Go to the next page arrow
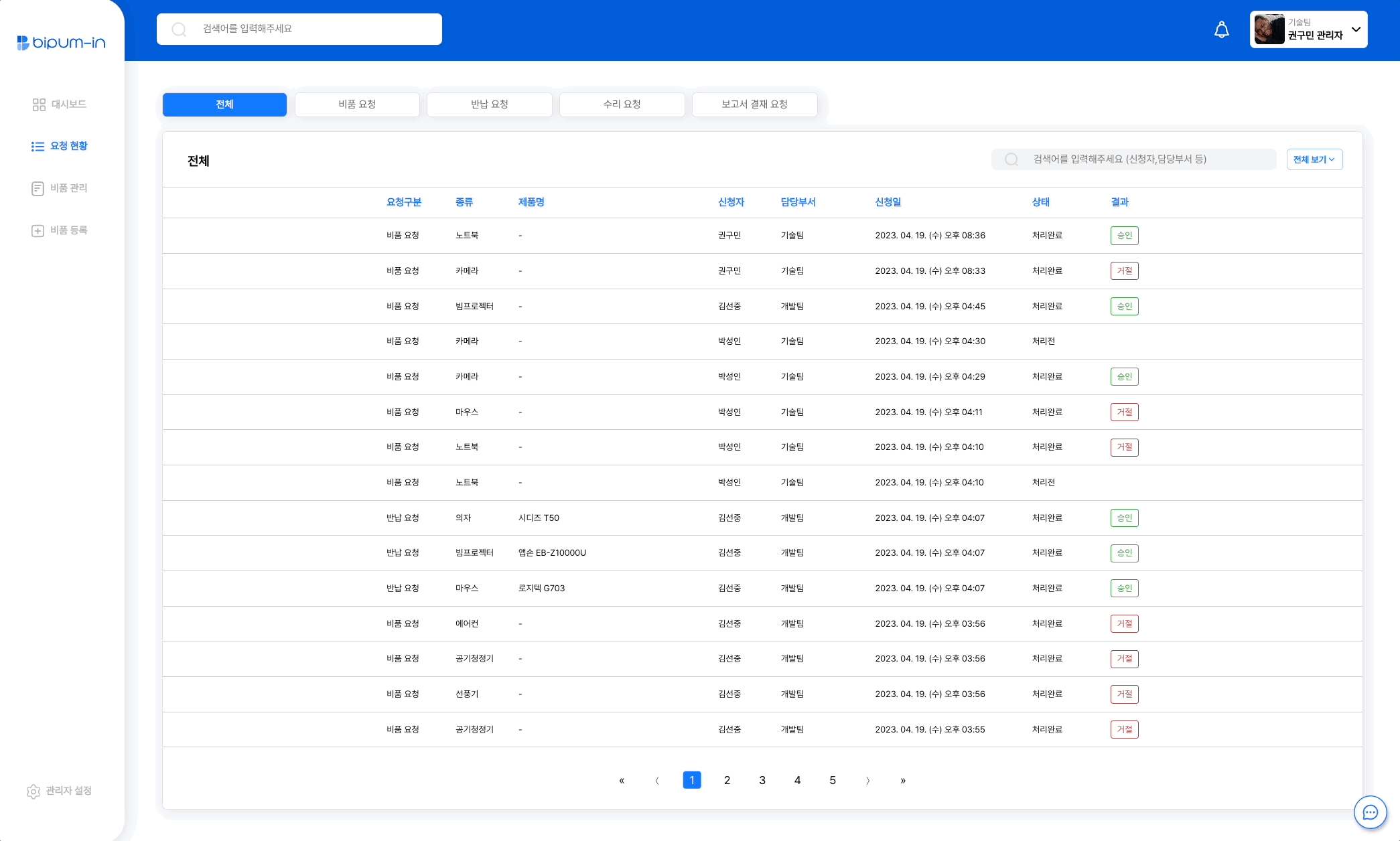 click(x=867, y=781)
